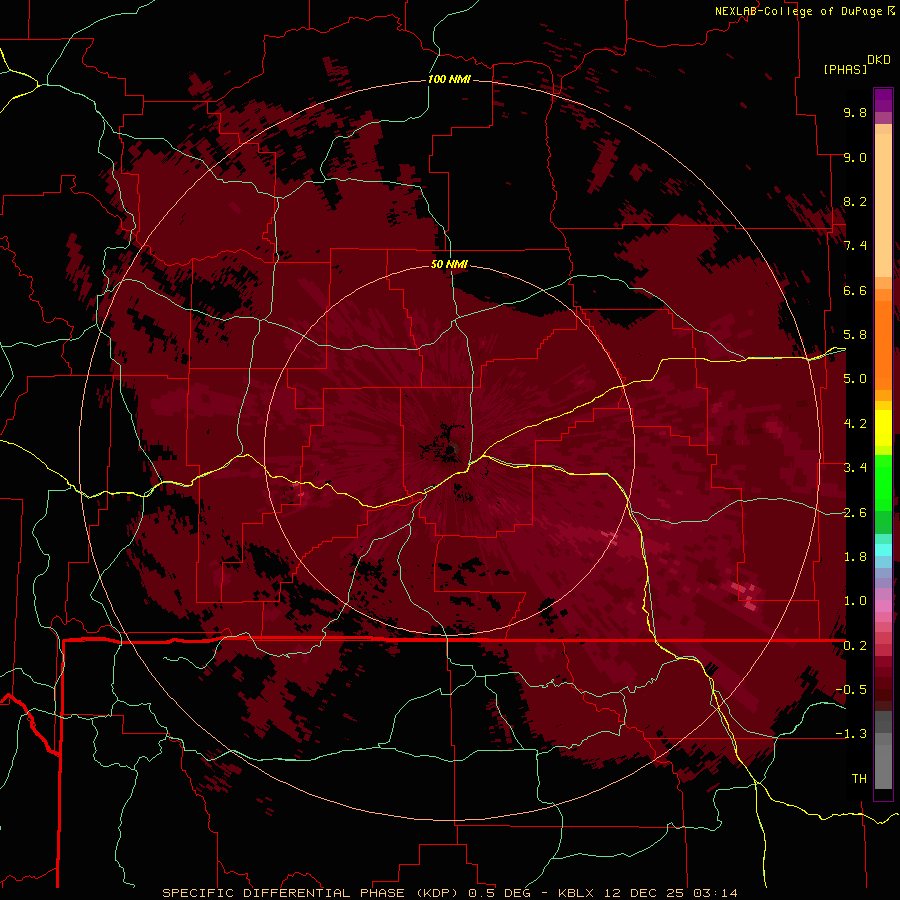Image resolution: width=900 pixels, height=900 pixels.
Task: Click the 0.2 value on the color scale
Action: point(855,646)
